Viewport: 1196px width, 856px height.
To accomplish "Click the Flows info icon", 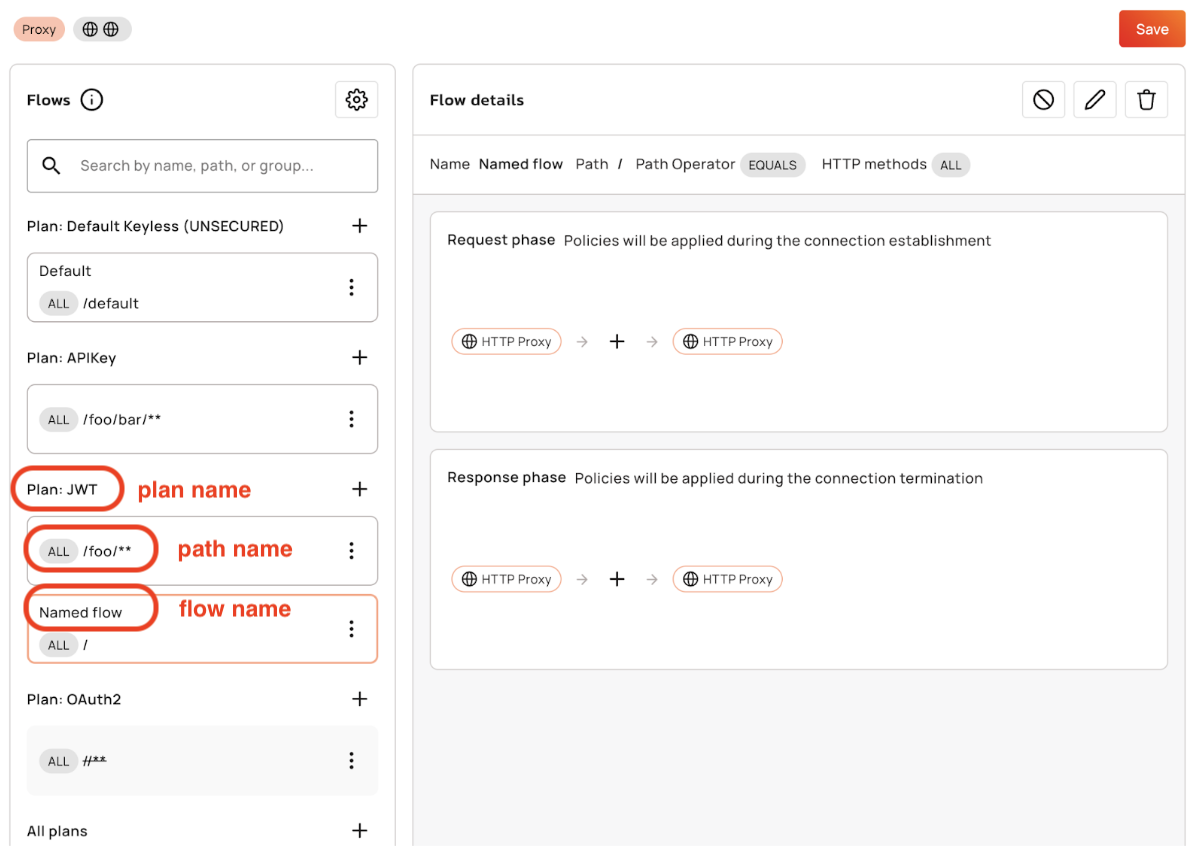I will 92,100.
